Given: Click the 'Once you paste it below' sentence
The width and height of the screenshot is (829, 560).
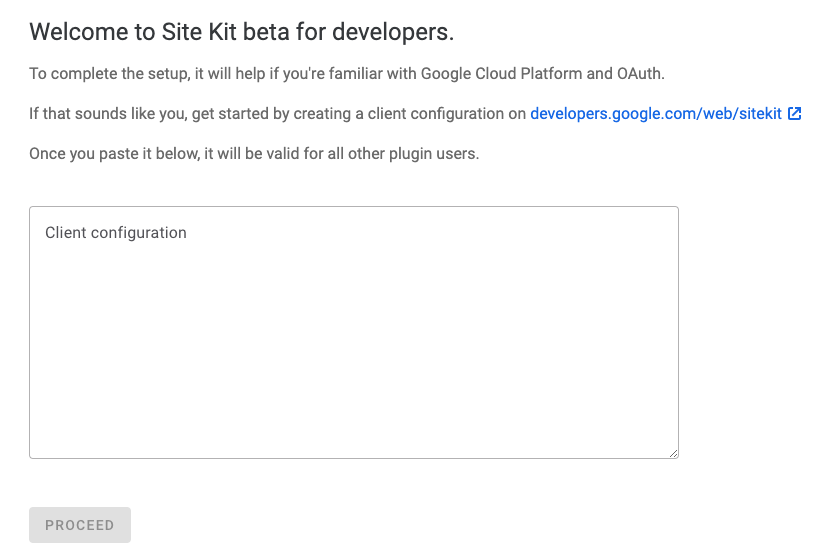Looking at the screenshot, I should [254, 154].
